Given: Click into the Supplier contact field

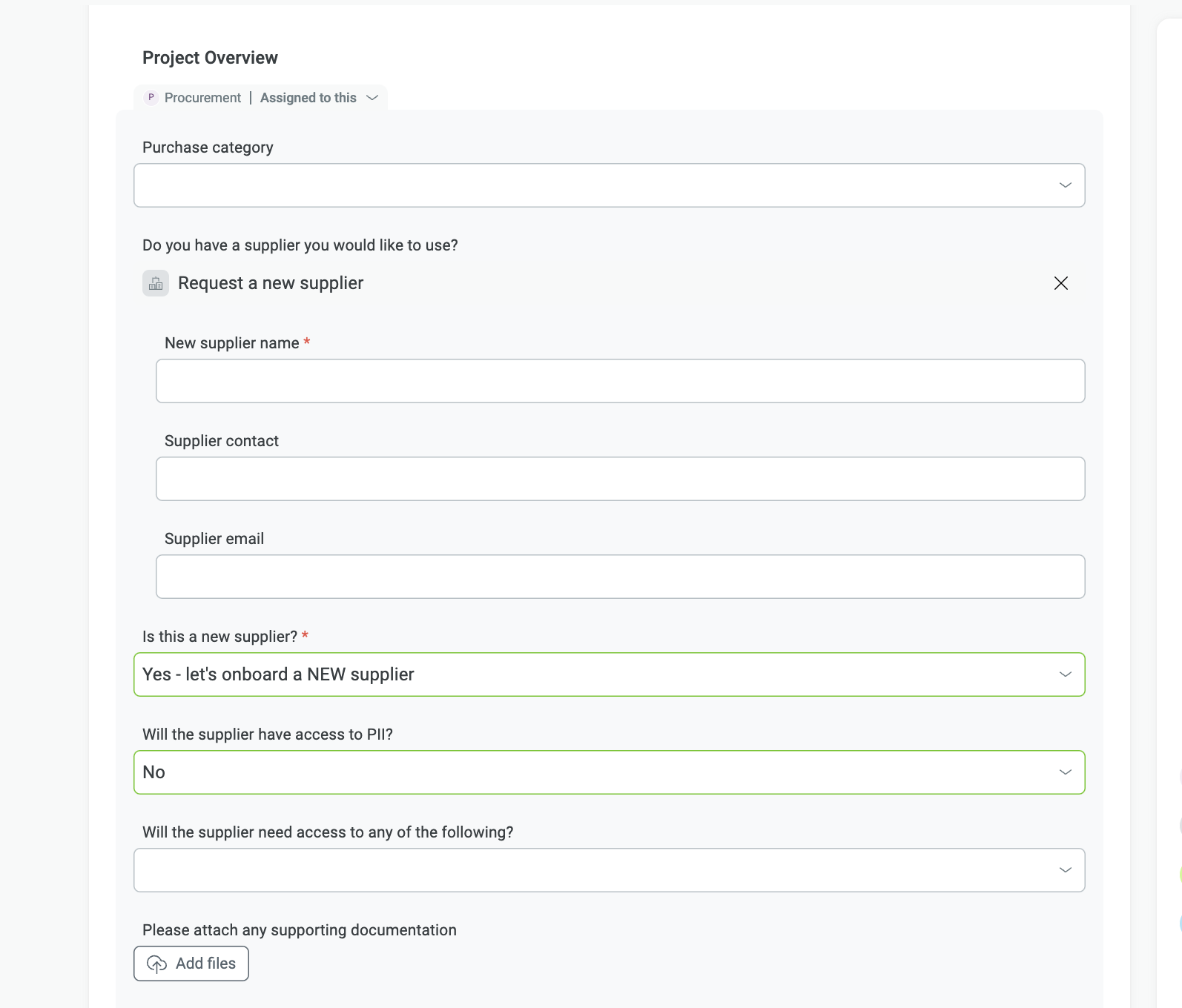Looking at the screenshot, I should pos(620,479).
